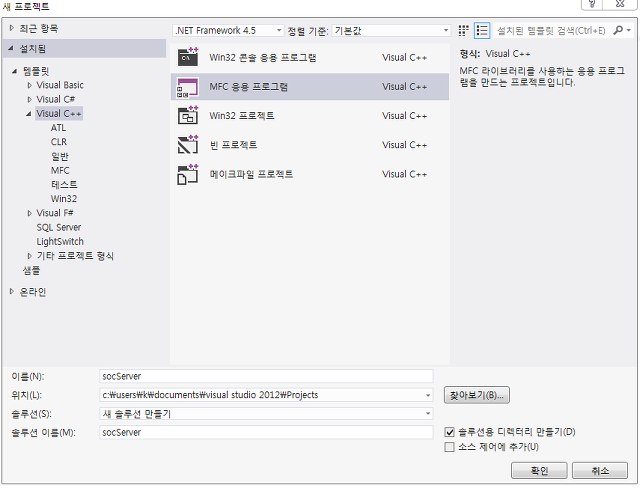Select the makefile project template icon
The image size is (640, 488).
click(188, 174)
